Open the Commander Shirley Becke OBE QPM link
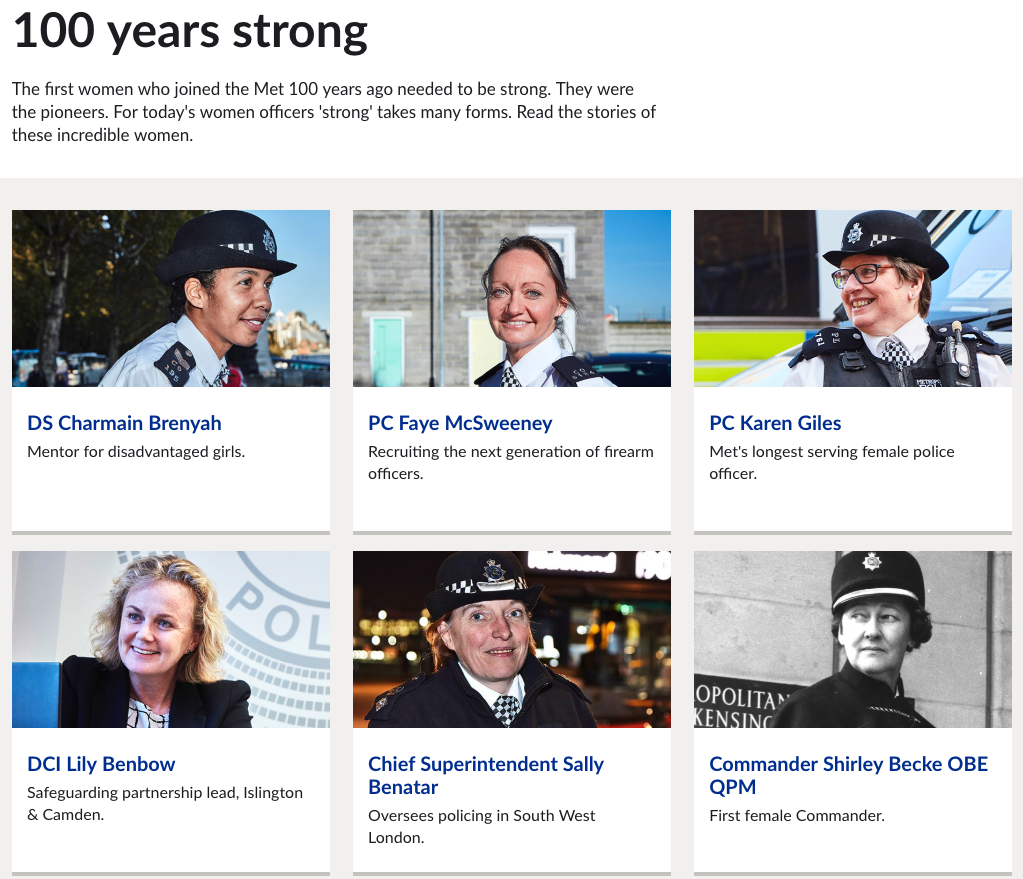 (848, 775)
